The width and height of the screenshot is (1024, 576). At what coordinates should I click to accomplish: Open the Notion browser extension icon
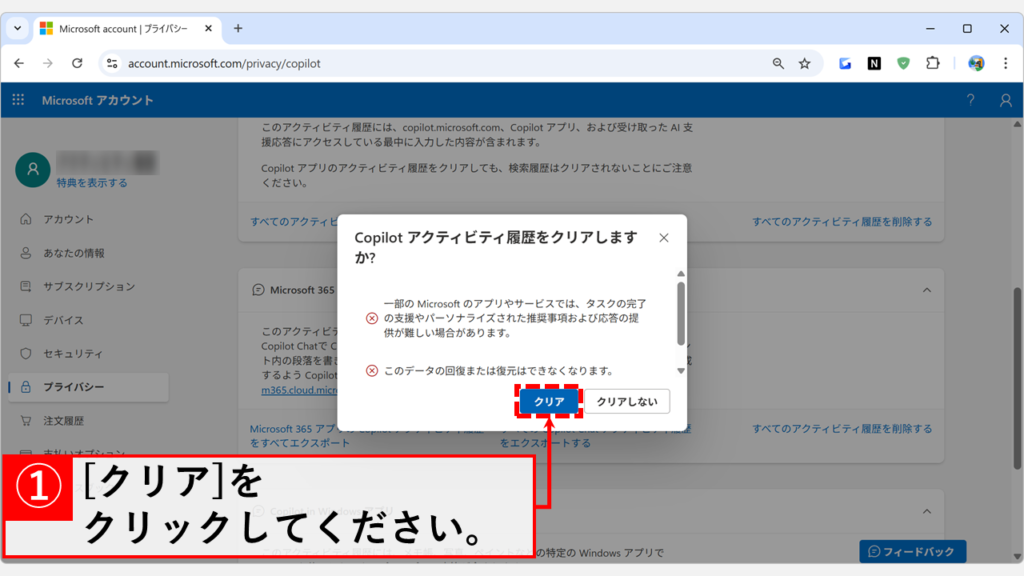coord(874,63)
